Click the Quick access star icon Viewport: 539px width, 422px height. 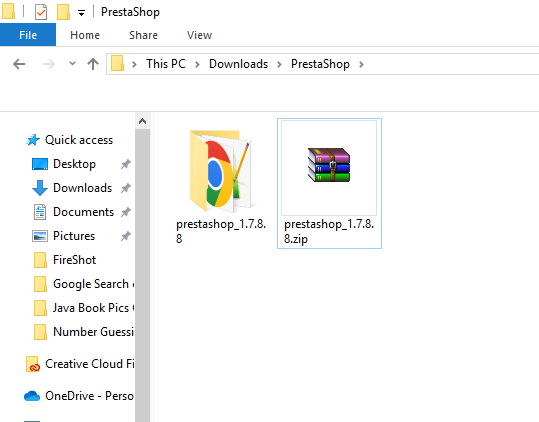click(x=33, y=140)
